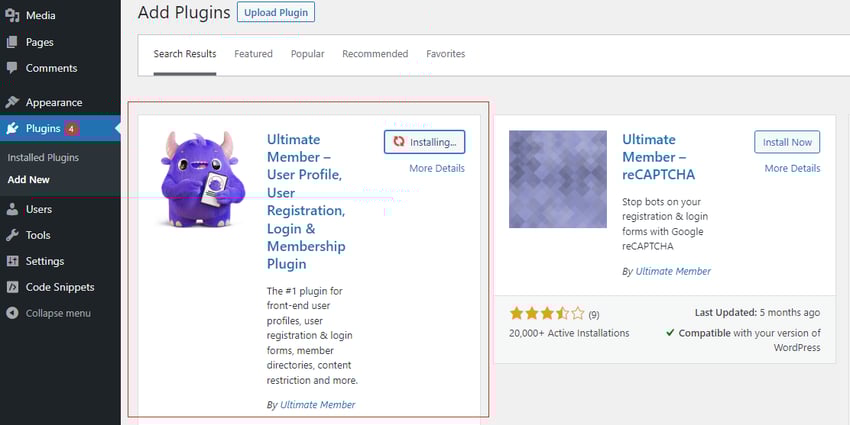Click the reCAPTCHA star rating
Screen dimensions: 850x425
point(547,313)
